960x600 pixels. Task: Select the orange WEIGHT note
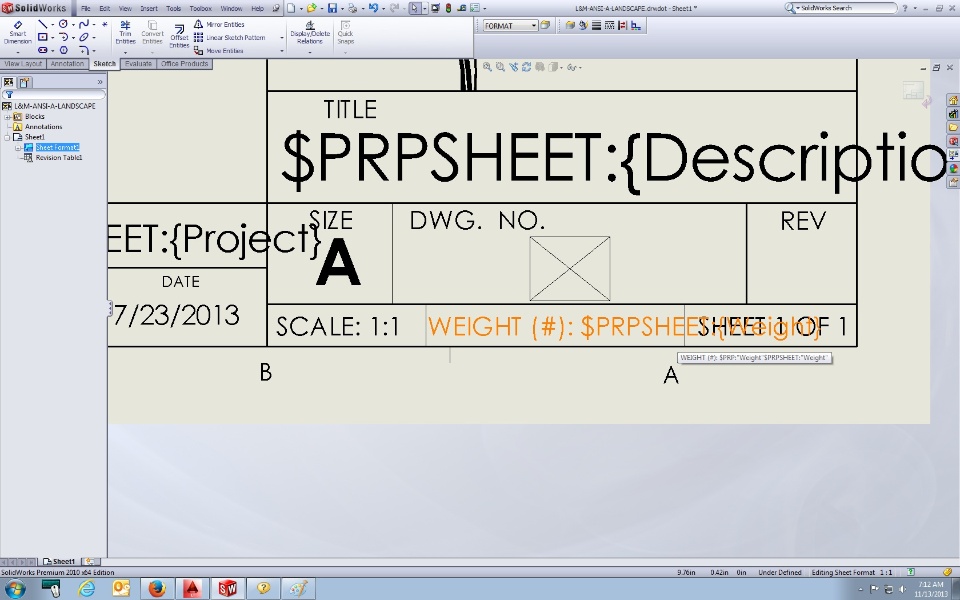click(624, 327)
